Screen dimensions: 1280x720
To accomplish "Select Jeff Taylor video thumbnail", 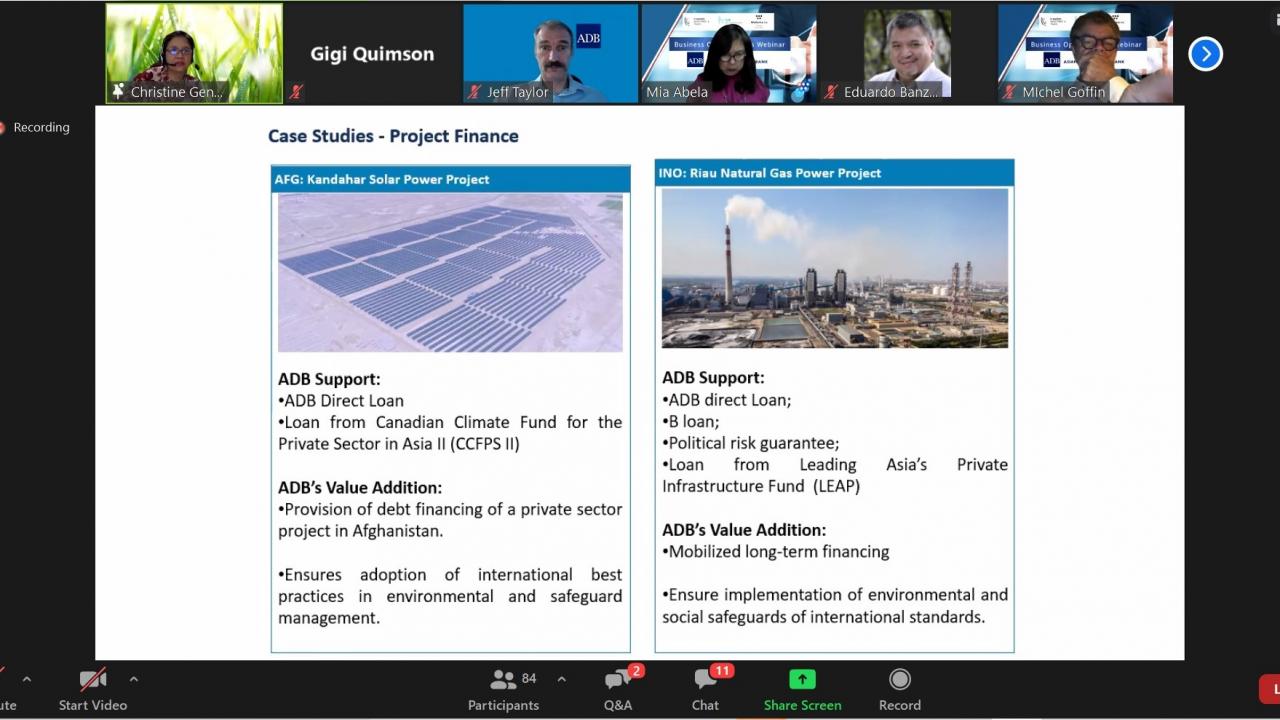I will pos(550,53).
